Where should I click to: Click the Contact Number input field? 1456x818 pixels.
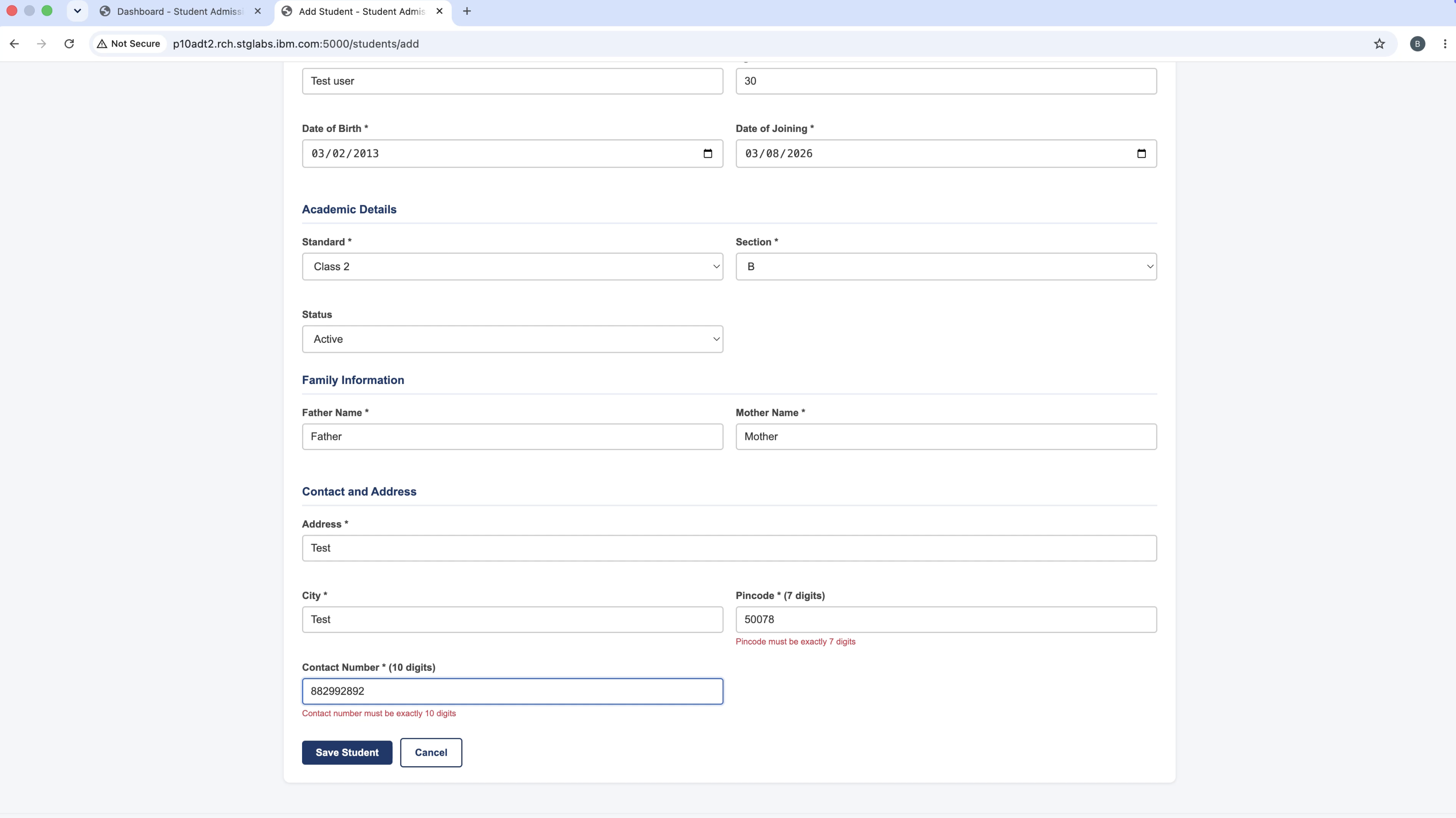click(x=512, y=692)
